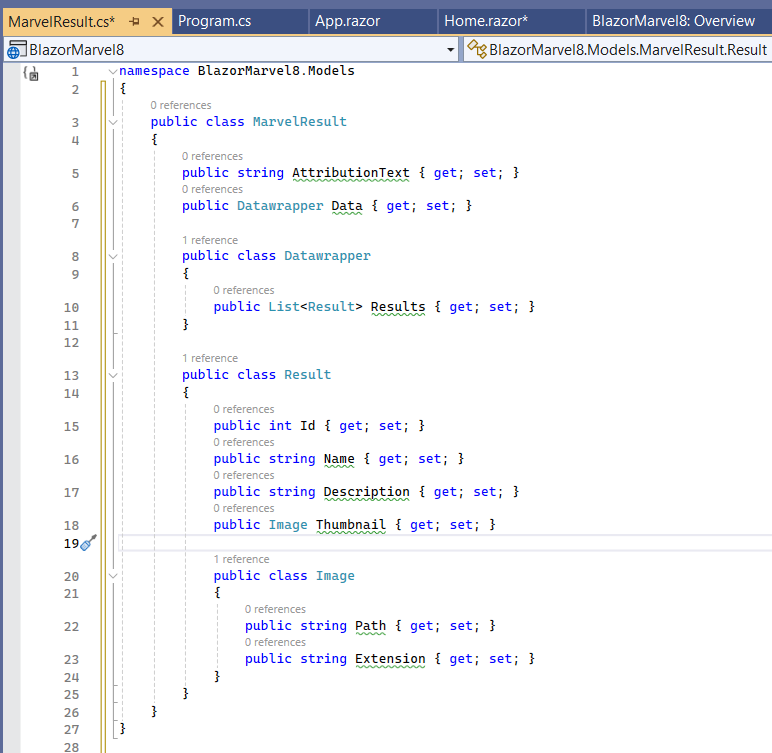This screenshot has width=772, height=753.
Task: Click the Results property name on line 10
Action: point(398,307)
